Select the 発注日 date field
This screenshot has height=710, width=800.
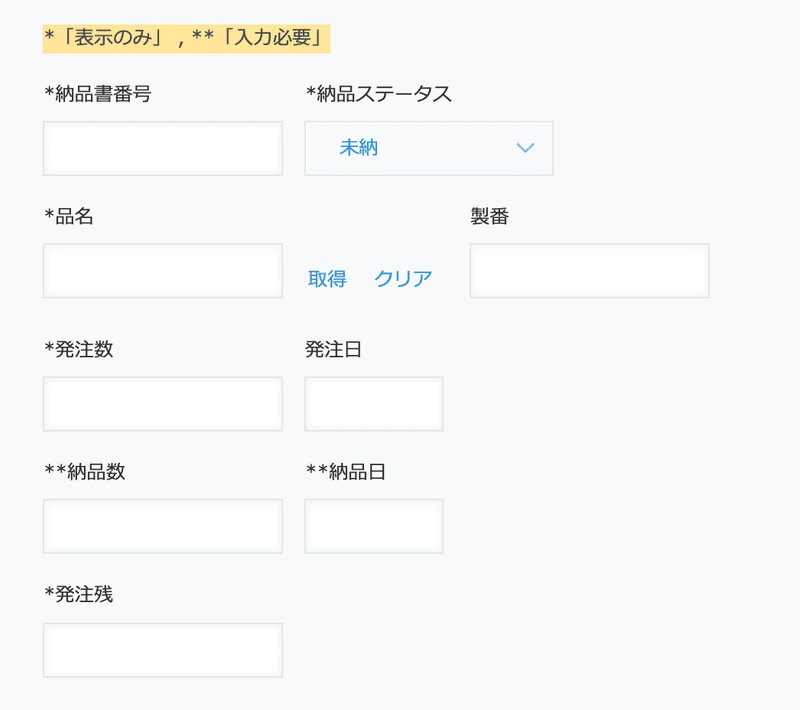[374, 404]
